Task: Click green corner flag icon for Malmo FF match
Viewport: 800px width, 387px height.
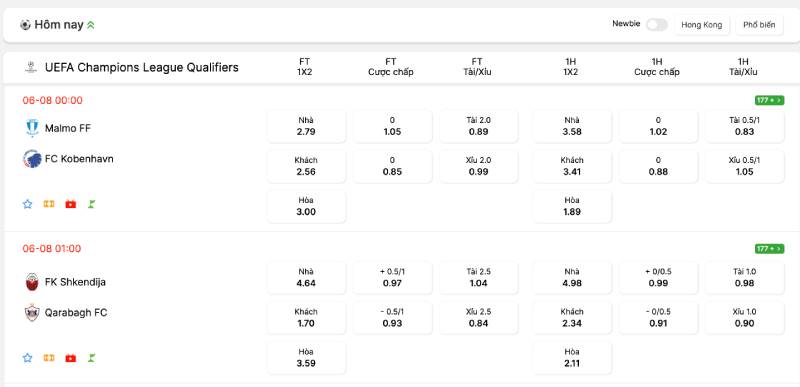Action: click(92, 204)
